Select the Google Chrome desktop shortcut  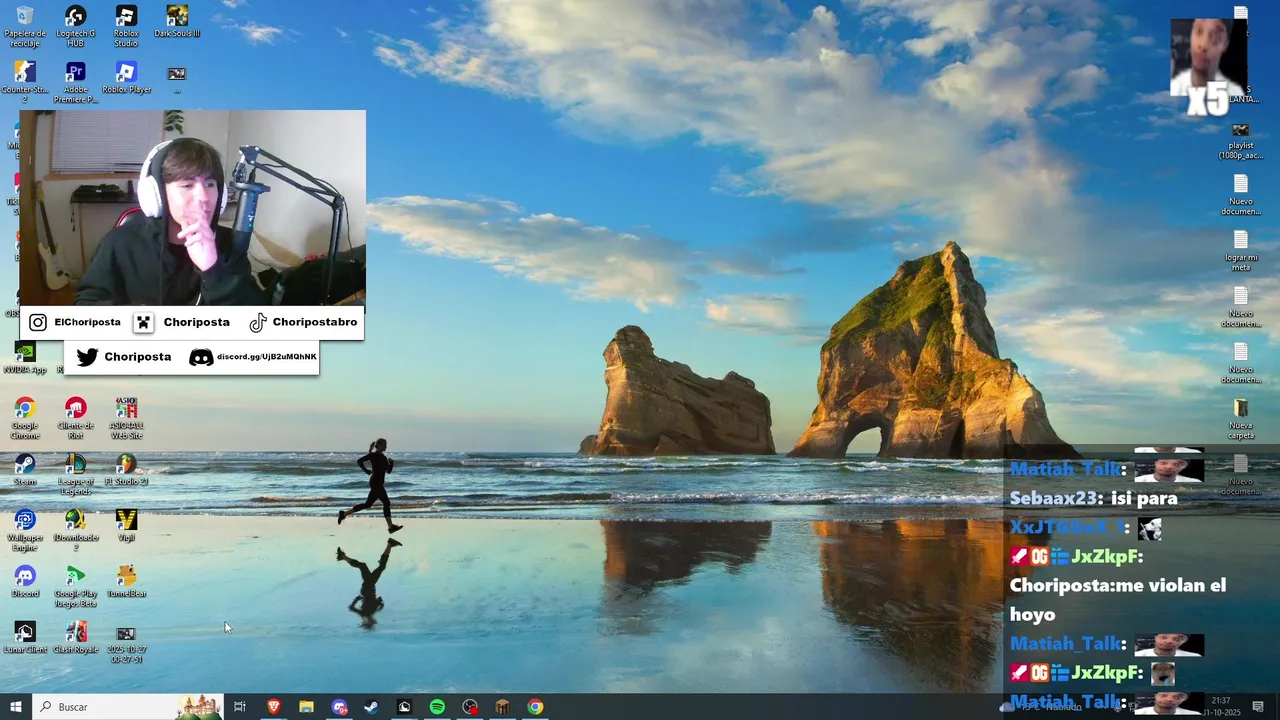pyautogui.click(x=25, y=418)
